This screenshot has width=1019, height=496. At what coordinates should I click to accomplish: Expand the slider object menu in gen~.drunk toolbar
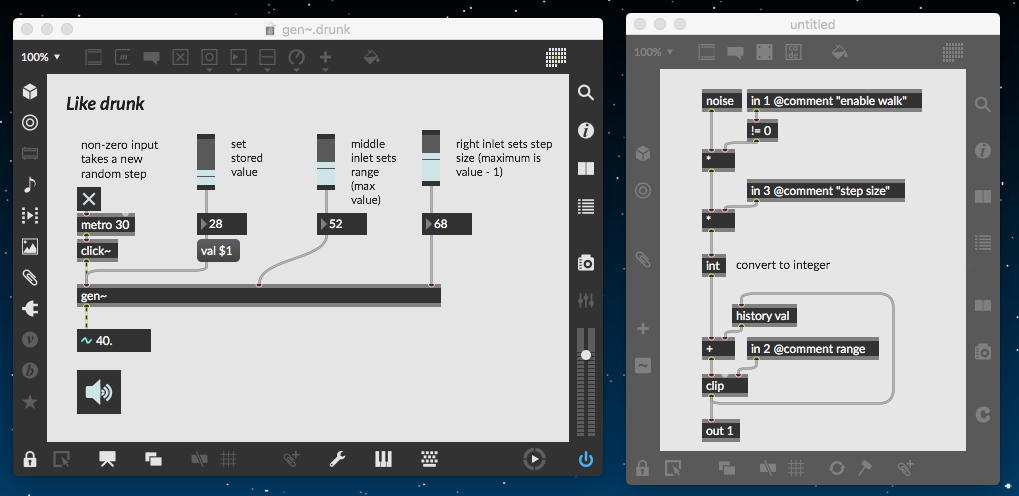267,59
